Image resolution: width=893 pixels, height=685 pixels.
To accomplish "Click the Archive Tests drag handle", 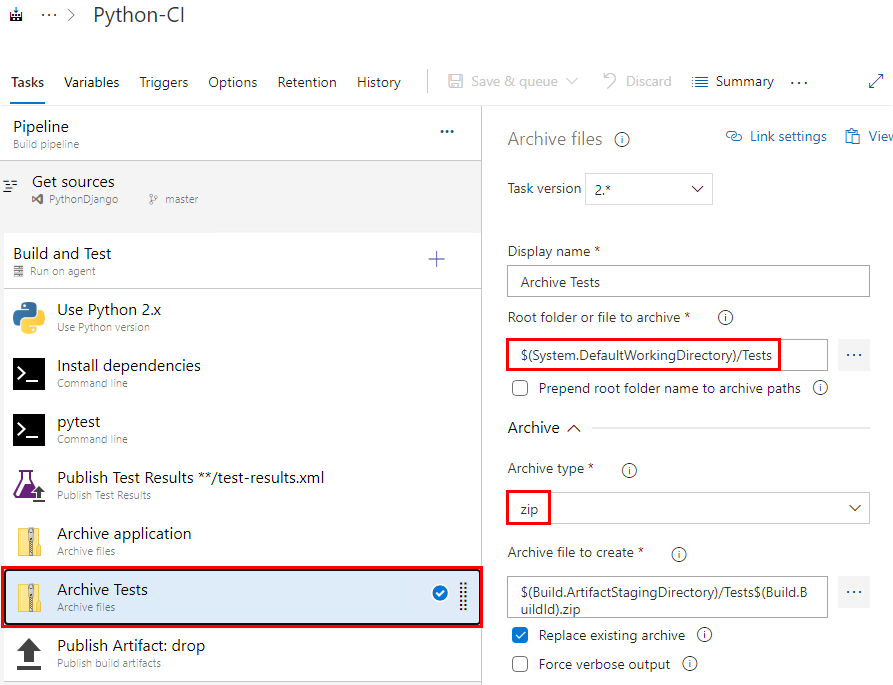I will pyautogui.click(x=463, y=596).
